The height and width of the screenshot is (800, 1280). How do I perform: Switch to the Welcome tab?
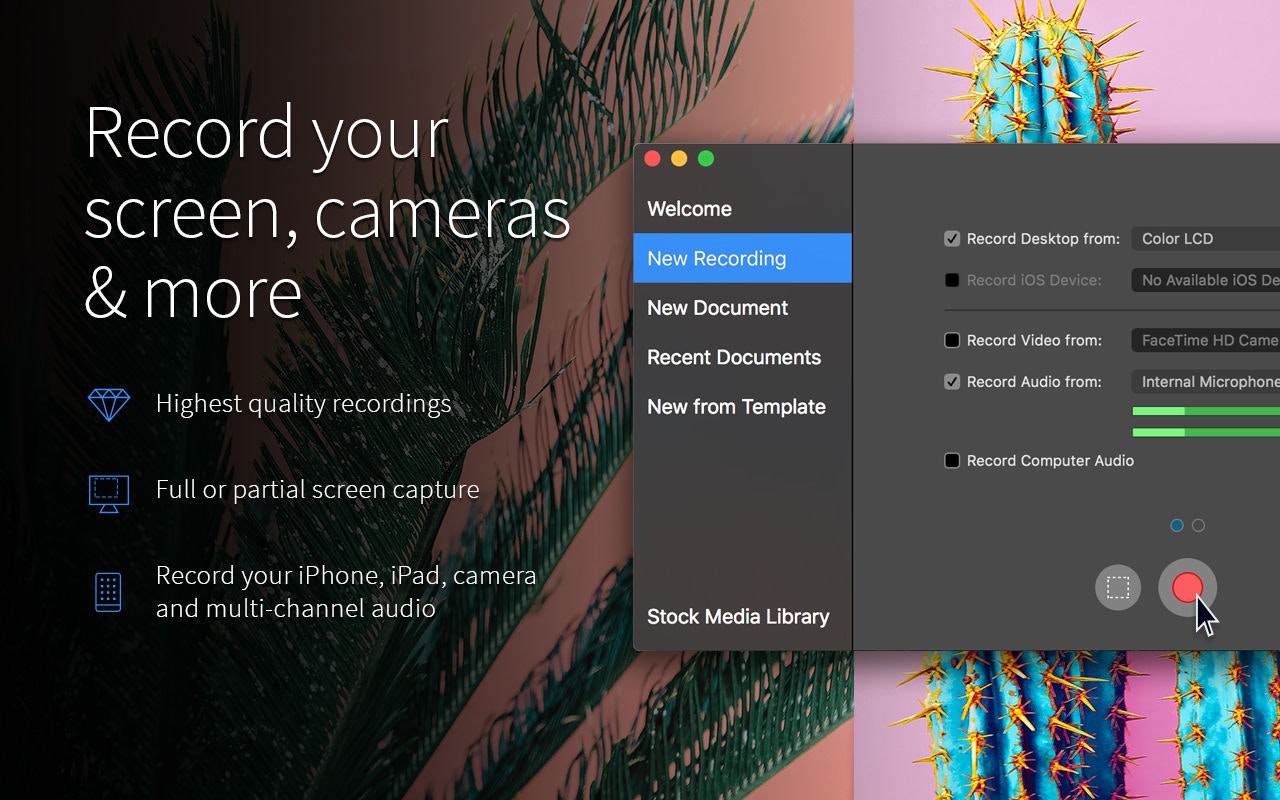pos(690,208)
